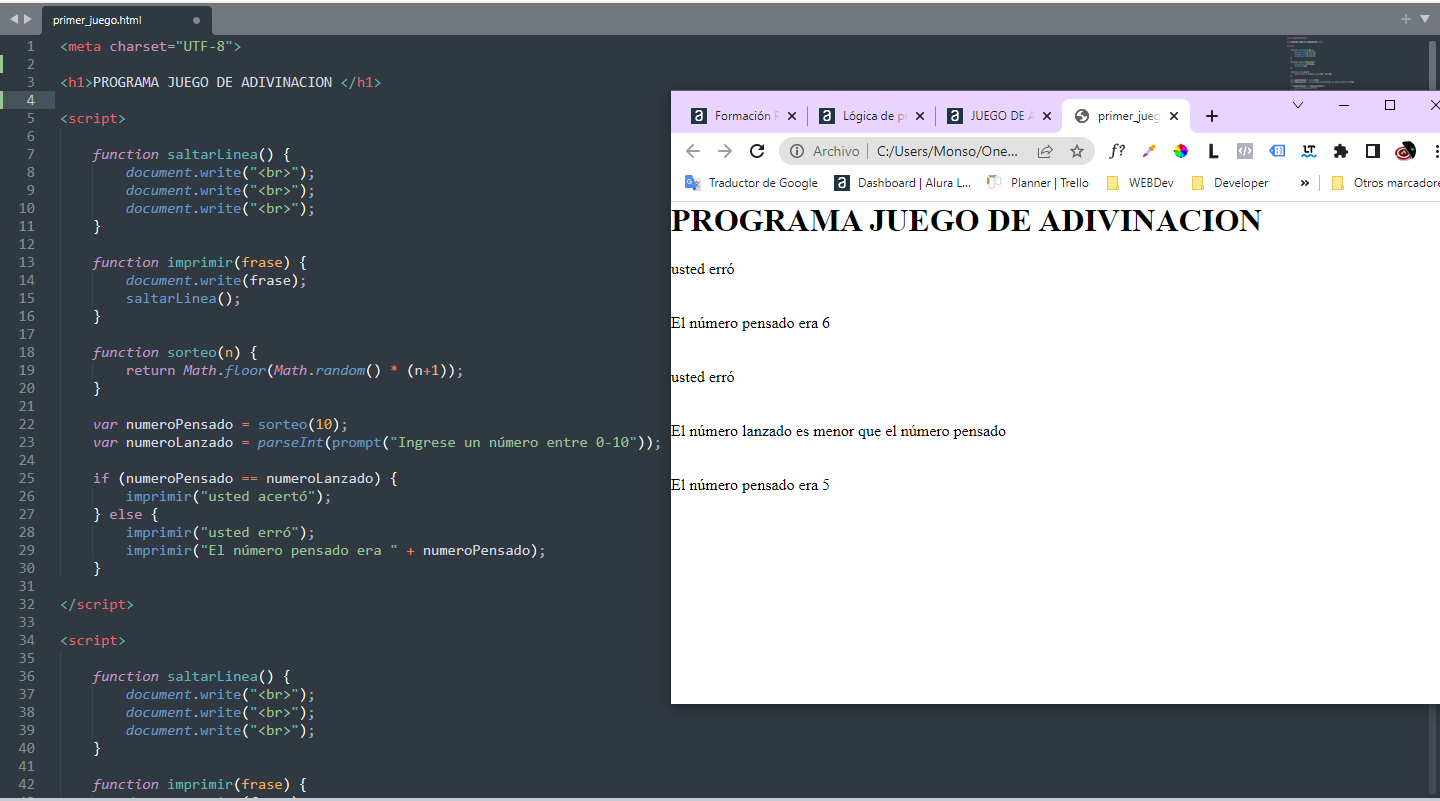This screenshot has width=1440, height=801.
Task: Close the Formación browser tab
Action: point(792,116)
